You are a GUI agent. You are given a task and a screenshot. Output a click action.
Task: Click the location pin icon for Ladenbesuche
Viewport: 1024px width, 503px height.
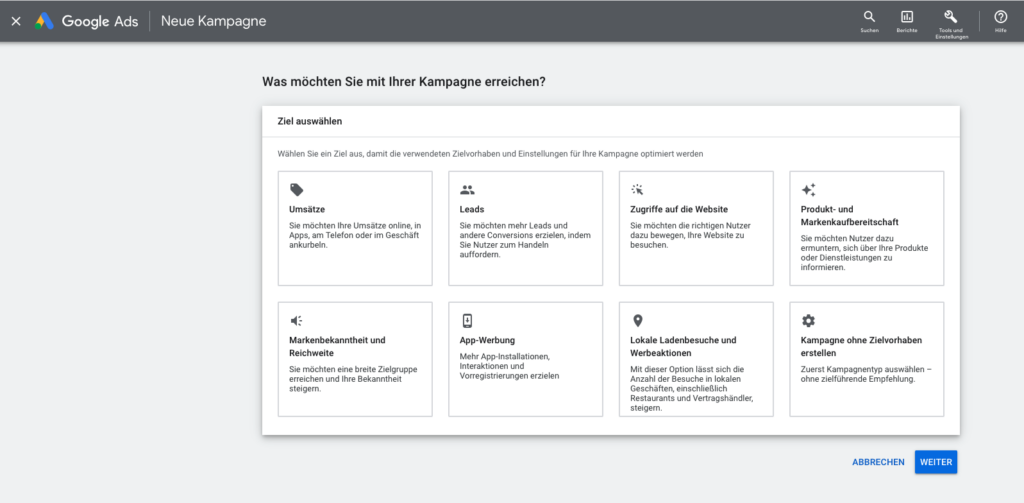click(x=638, y=320)
